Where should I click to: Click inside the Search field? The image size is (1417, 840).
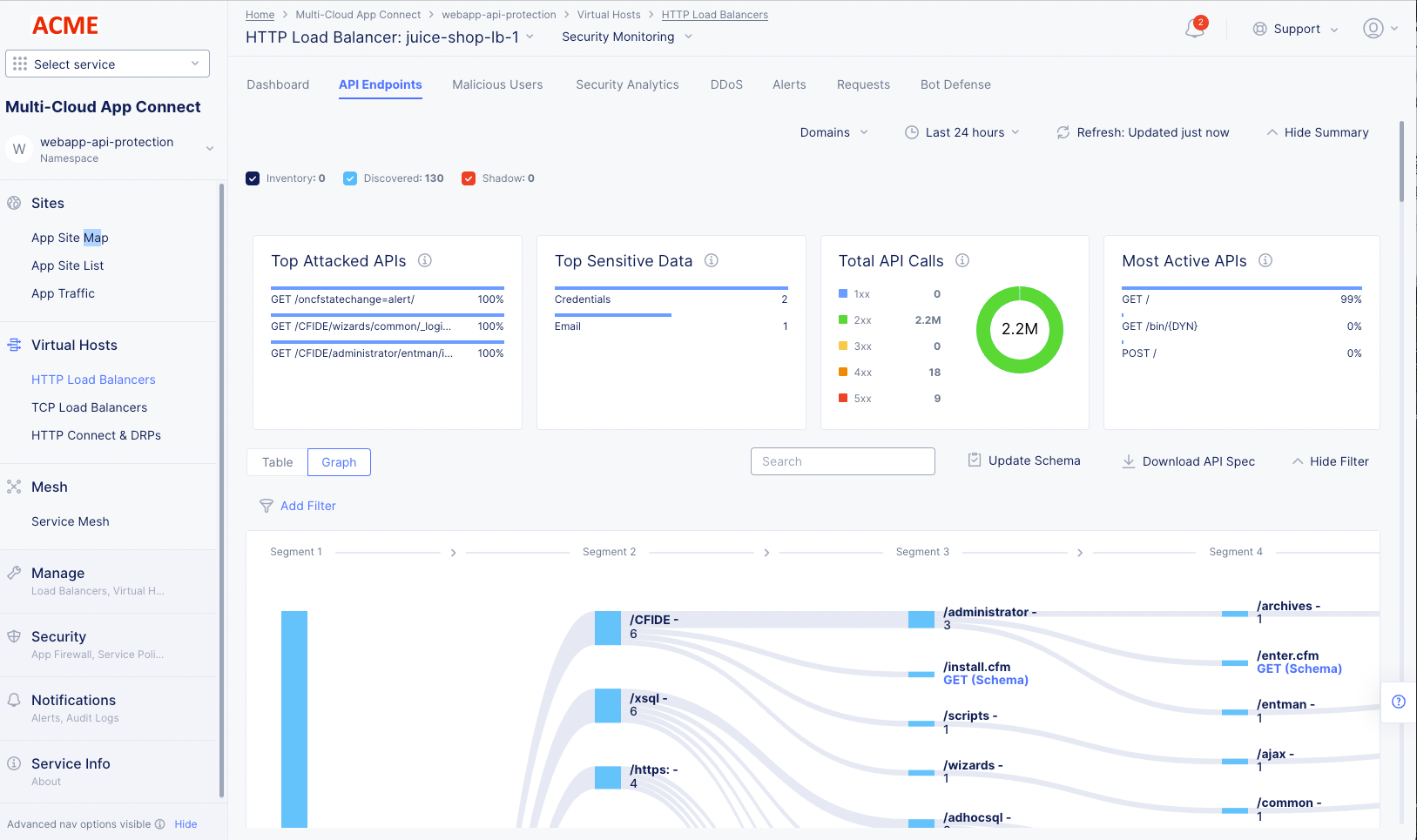click(841, 460)
